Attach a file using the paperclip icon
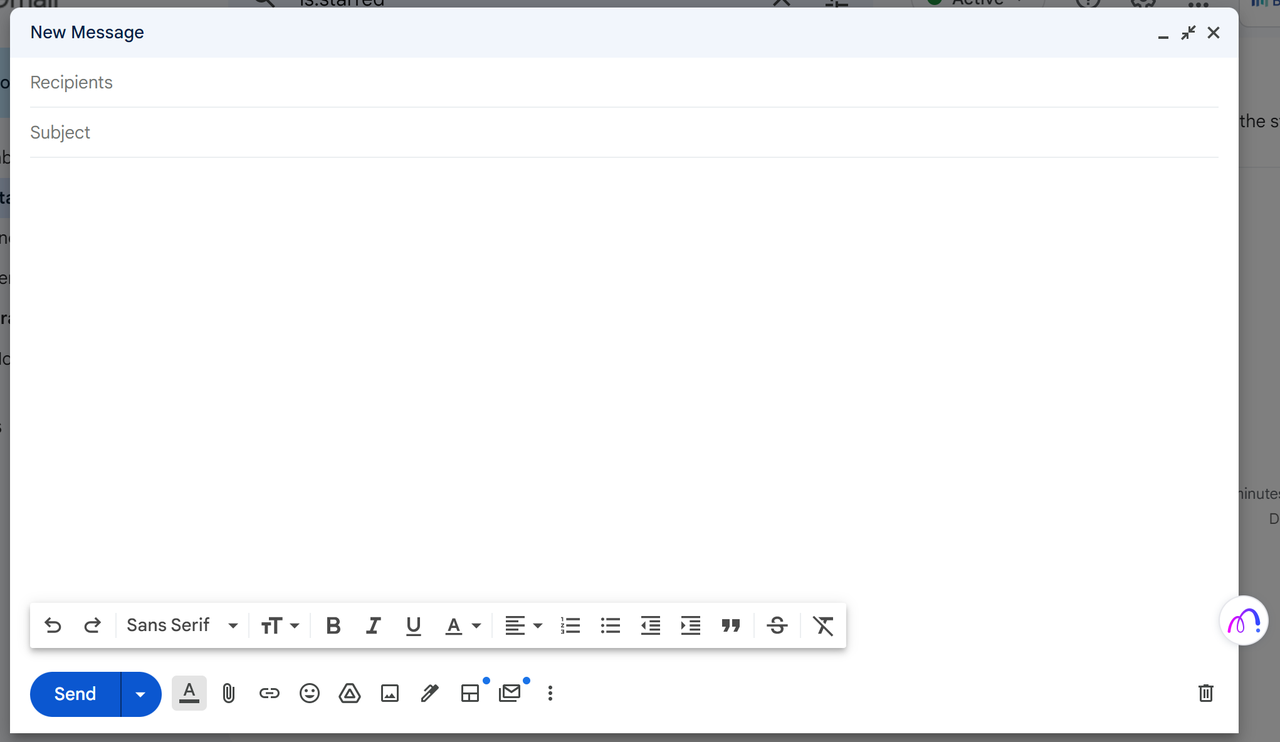1280x742 pixels. point(229,693)
